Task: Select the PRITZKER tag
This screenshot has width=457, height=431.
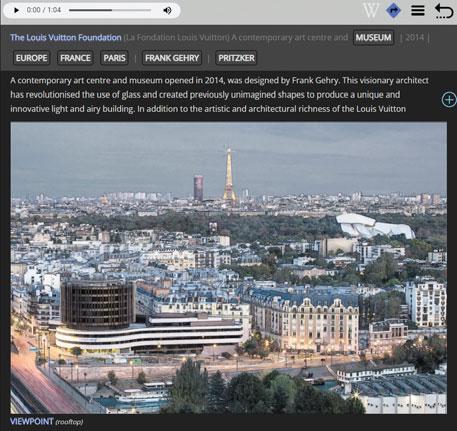Action: click(x=236, y=58)
